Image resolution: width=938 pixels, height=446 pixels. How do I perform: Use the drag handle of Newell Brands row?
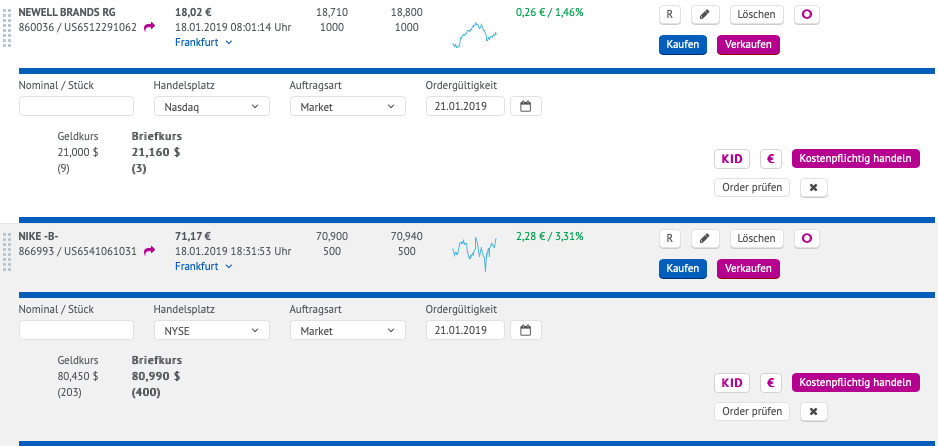click(7, 26)
